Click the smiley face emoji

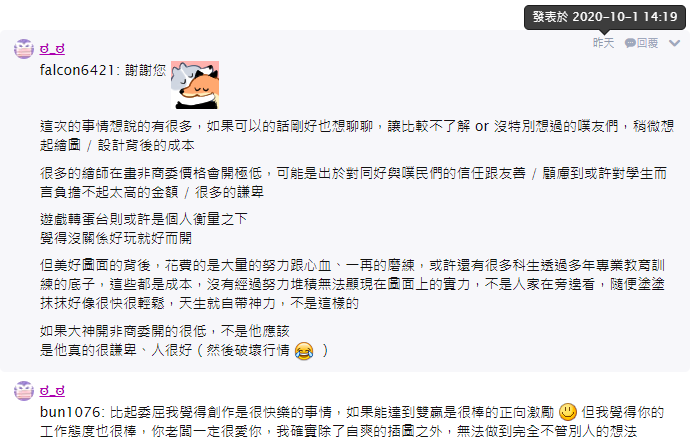tap(568, 412)
